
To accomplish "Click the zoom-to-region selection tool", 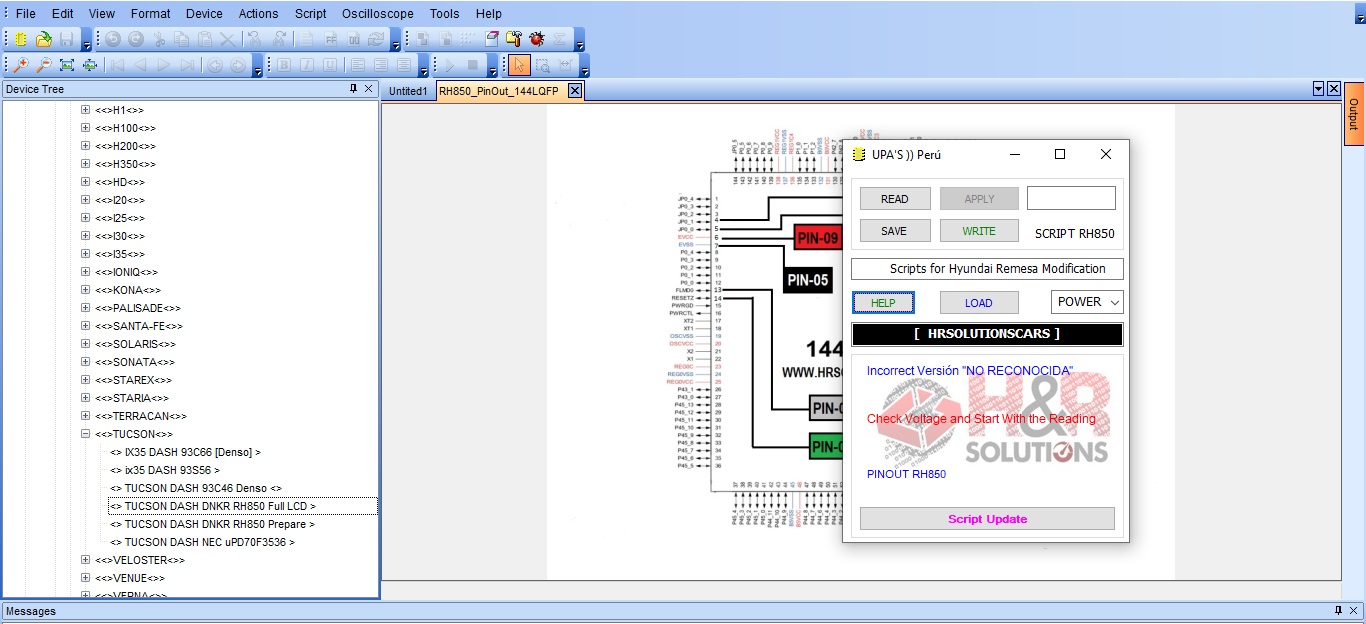I will coord(542,65).
